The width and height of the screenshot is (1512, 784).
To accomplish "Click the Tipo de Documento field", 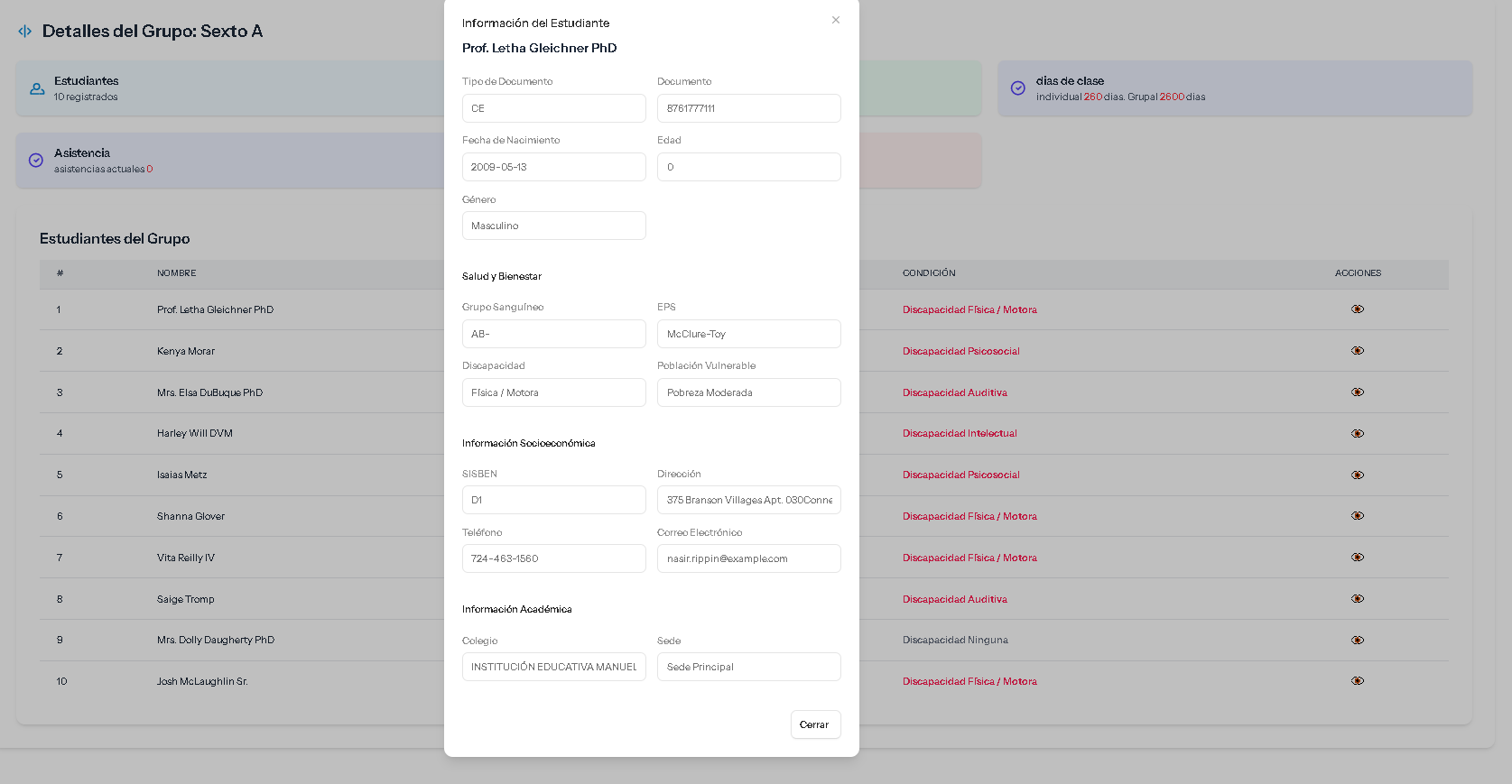I will pos(553,108).
